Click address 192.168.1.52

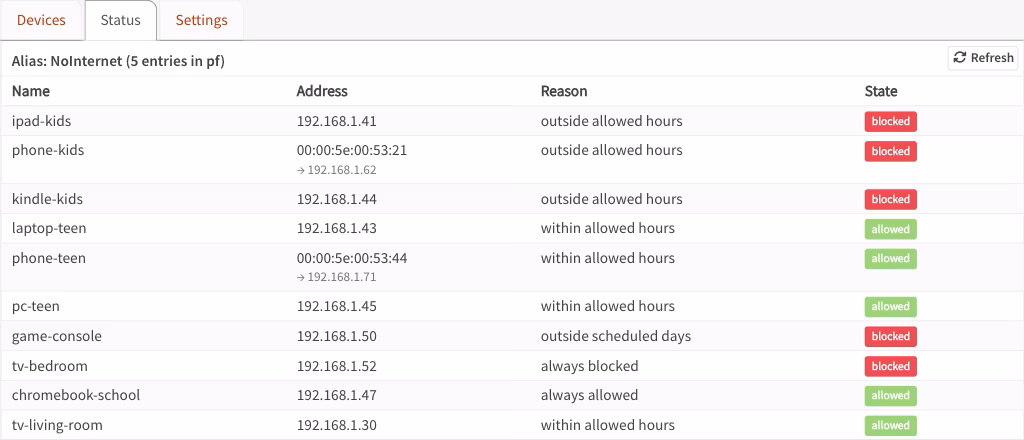[336, 366]
